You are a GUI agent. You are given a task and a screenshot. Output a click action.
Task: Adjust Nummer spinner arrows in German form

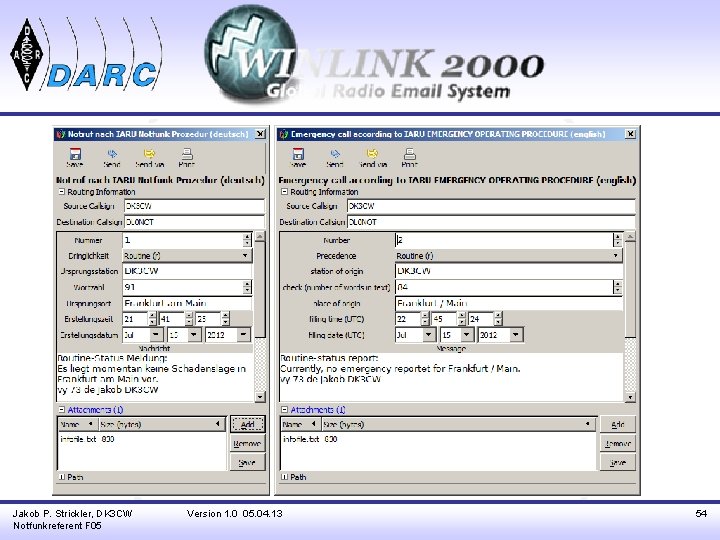coord(247,240)
